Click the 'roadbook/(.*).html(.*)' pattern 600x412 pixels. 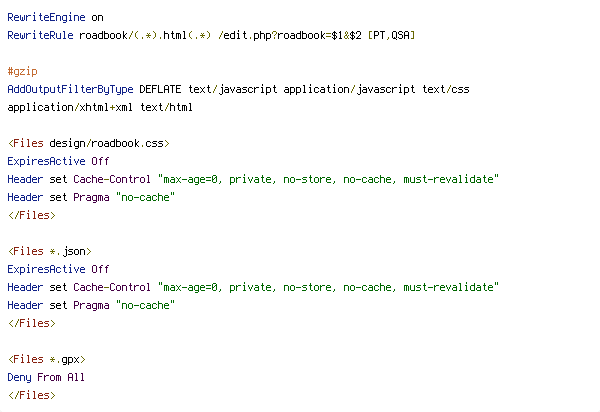click(145, 36)
